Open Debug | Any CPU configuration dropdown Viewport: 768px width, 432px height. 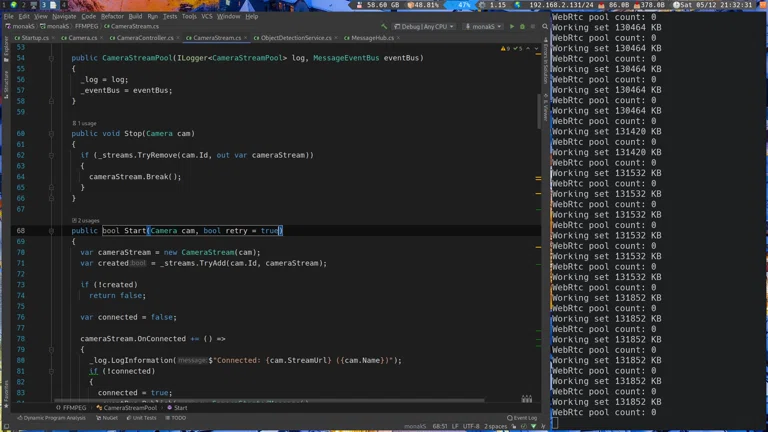point(424,26)
